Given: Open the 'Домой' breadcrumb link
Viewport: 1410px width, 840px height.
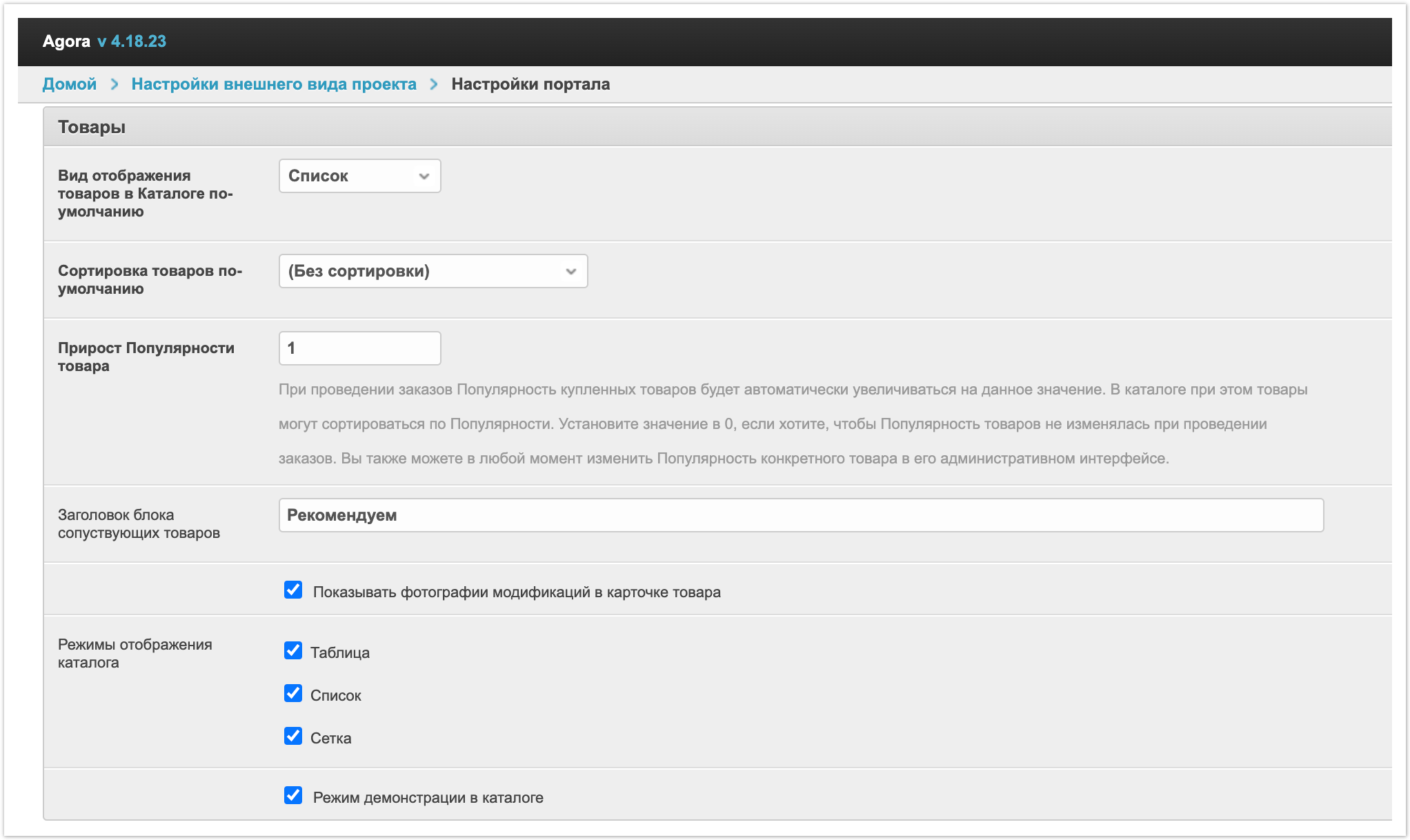Looking at the screenshot, I should 69,84.
